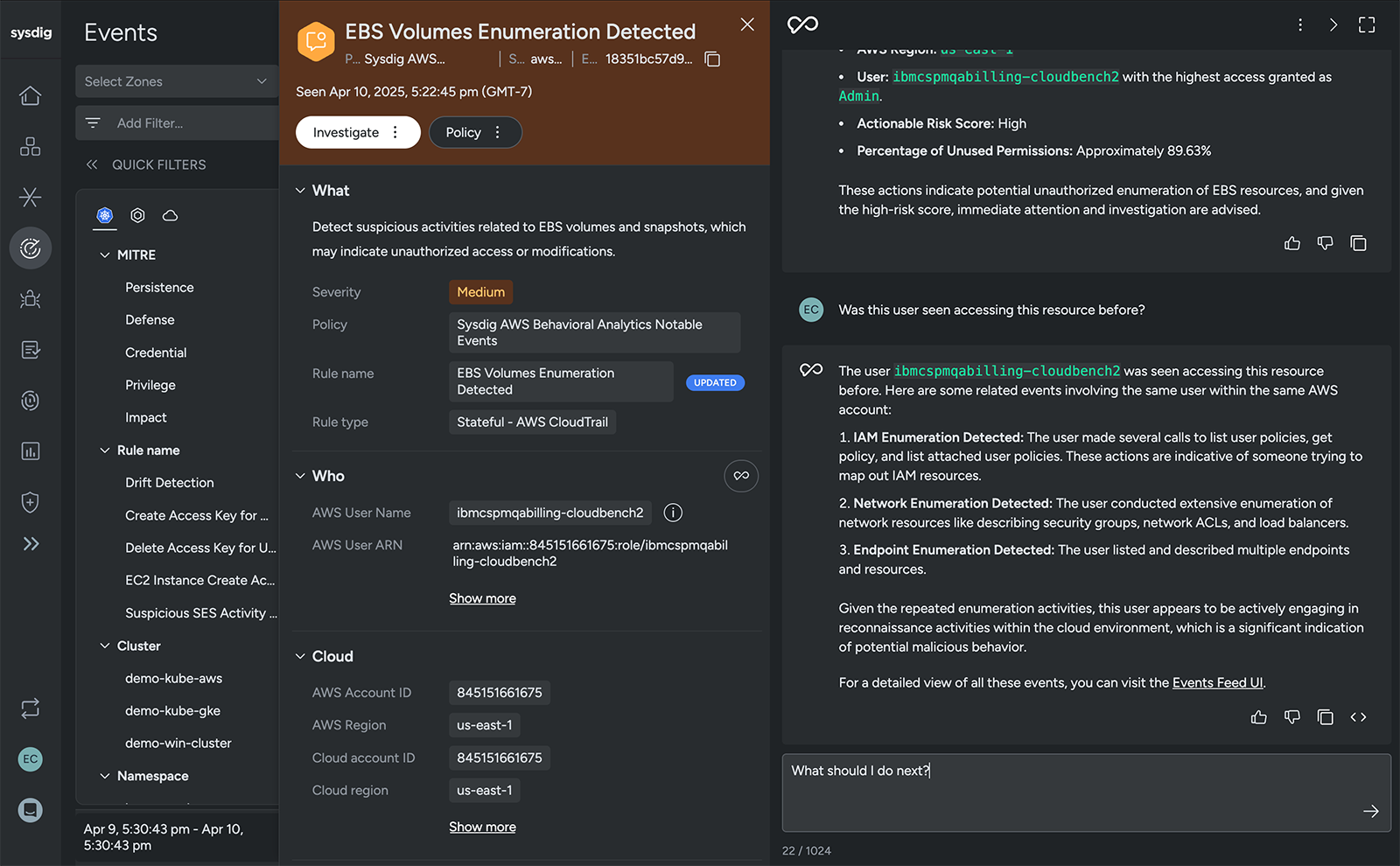Open the Investigate button menu dots
The height and width of the screenshot is (866, 1400).
point(395,132)
